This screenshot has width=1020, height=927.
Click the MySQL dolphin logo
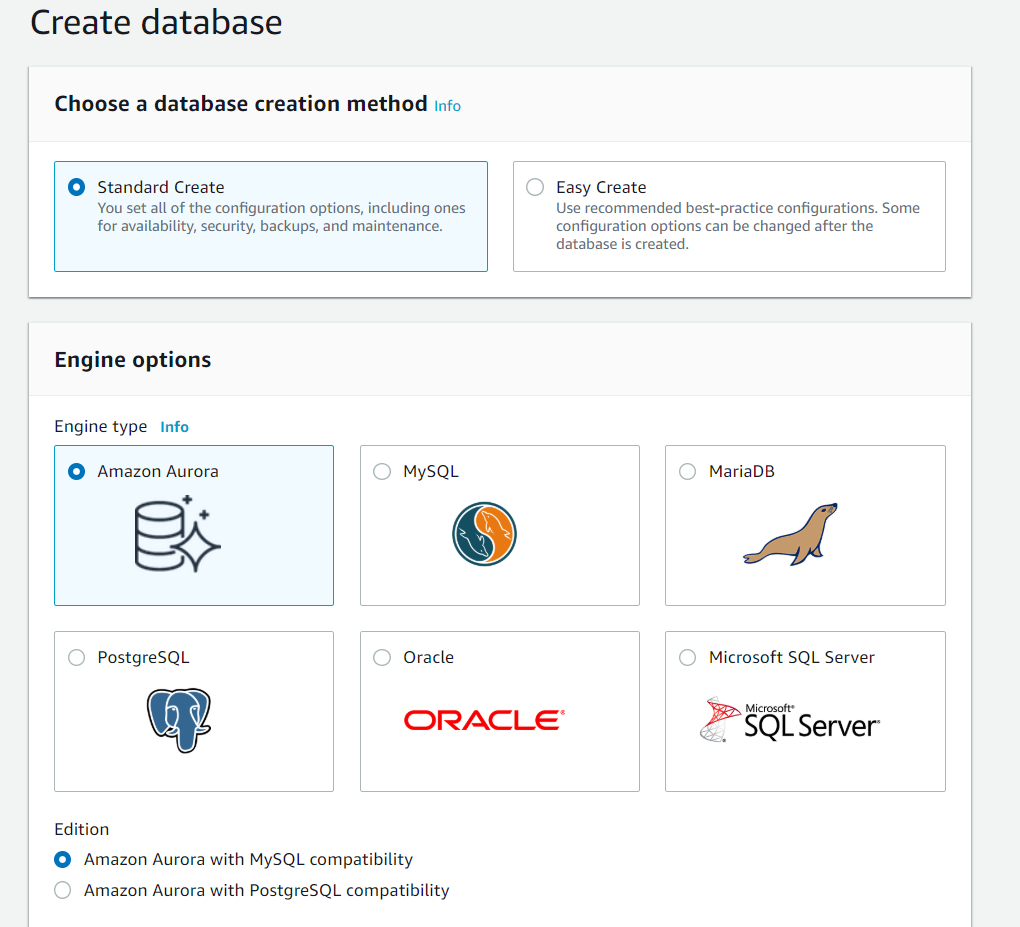point(483,536)
